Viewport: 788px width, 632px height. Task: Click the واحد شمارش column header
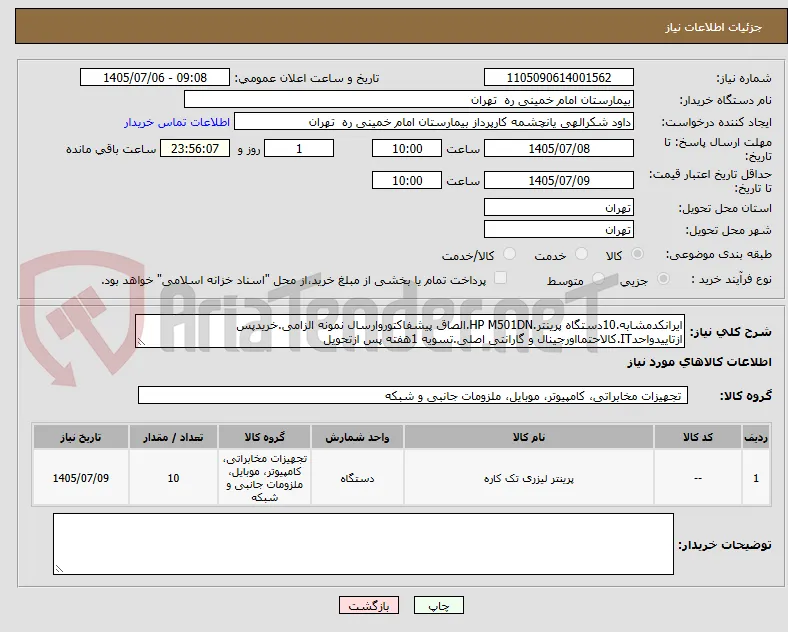click(x=357, y=437)
